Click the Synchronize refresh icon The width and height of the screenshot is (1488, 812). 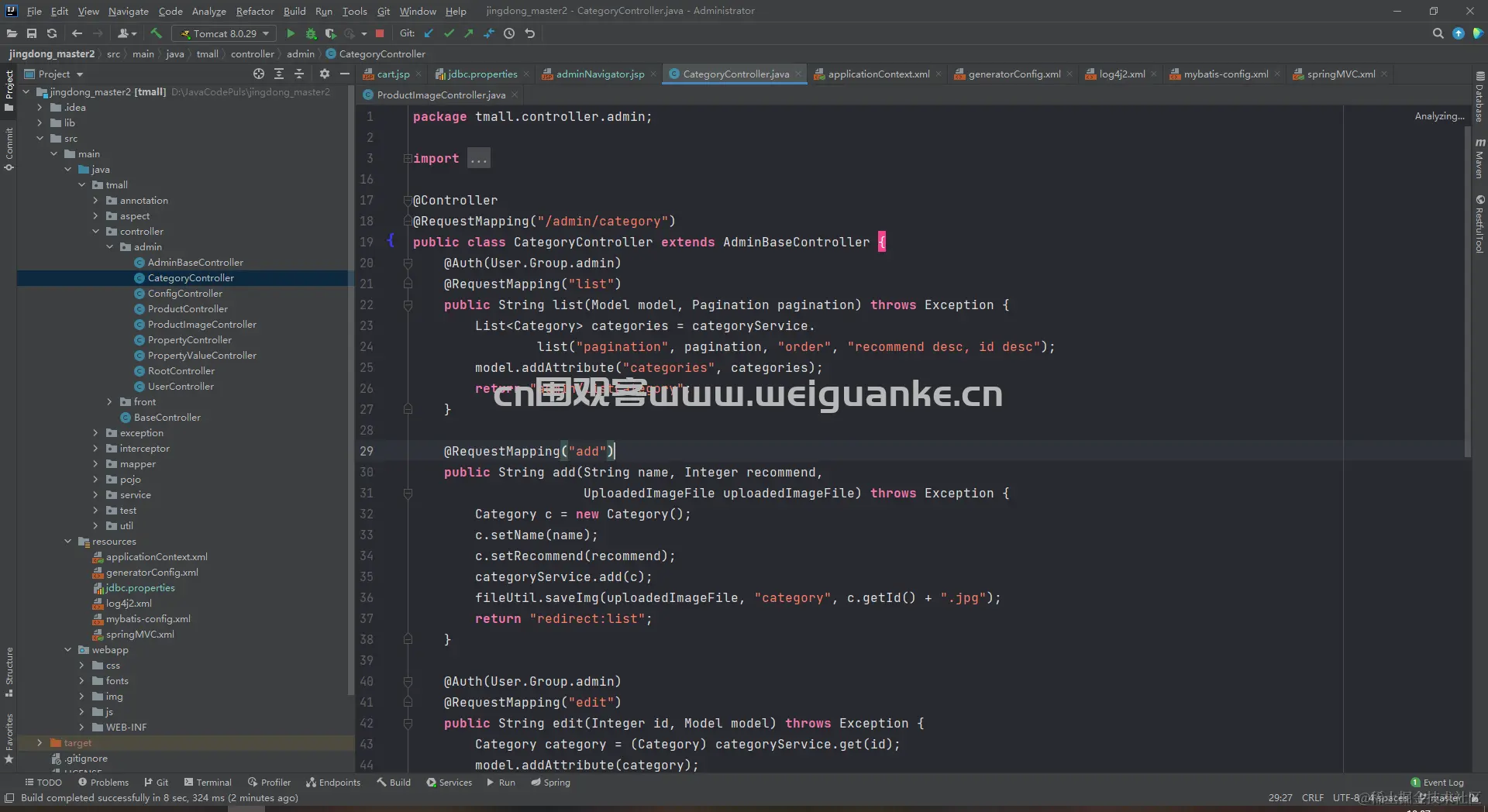click(52, 33)
